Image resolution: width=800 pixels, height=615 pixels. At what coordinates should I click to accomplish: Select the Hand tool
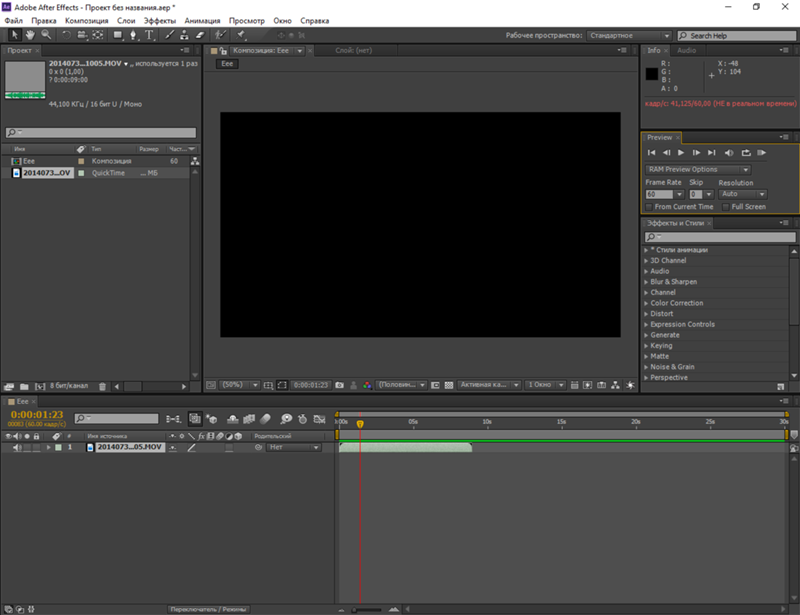click(x=29, y=34)
